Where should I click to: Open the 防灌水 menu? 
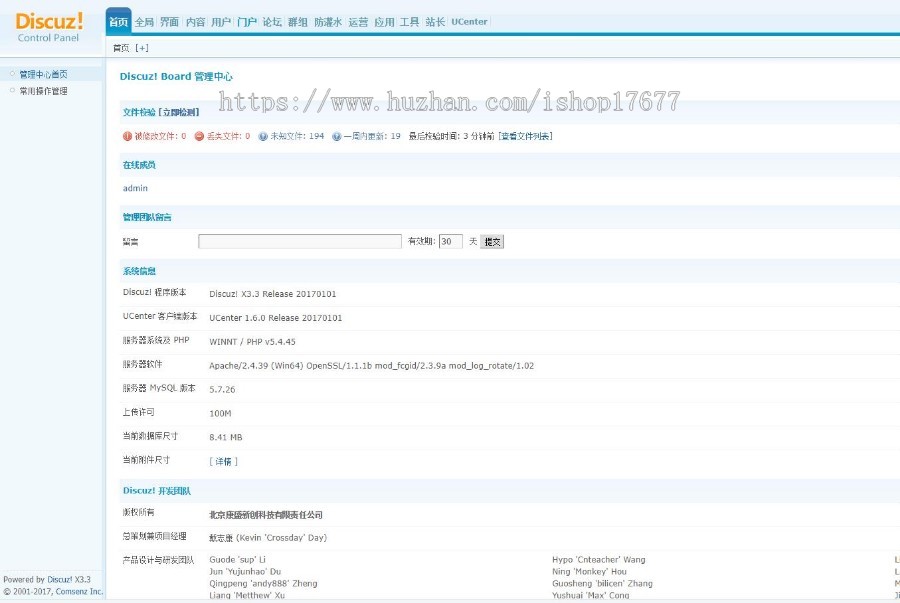click(x=328, y=22)
